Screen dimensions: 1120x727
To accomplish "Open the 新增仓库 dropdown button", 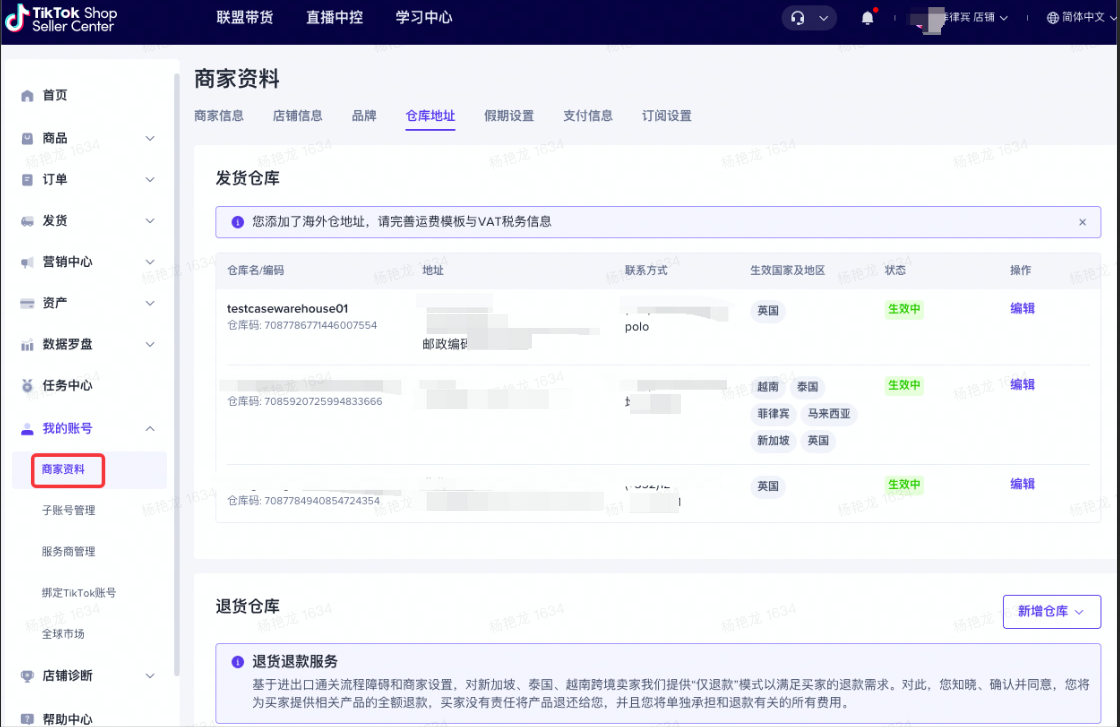I will [x=1051, y=611].
